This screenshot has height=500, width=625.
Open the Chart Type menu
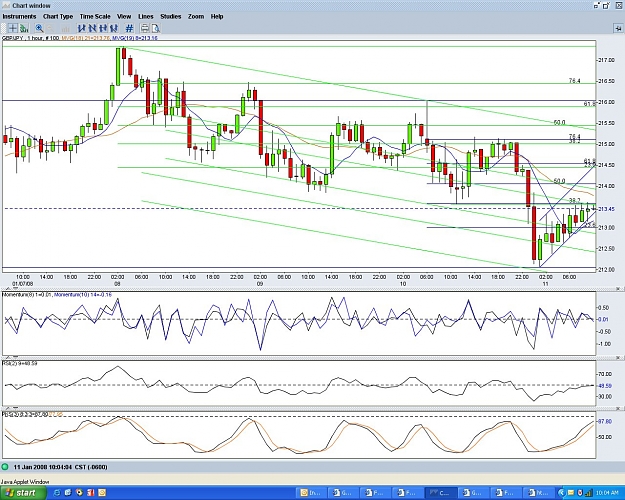coord(58,16)
